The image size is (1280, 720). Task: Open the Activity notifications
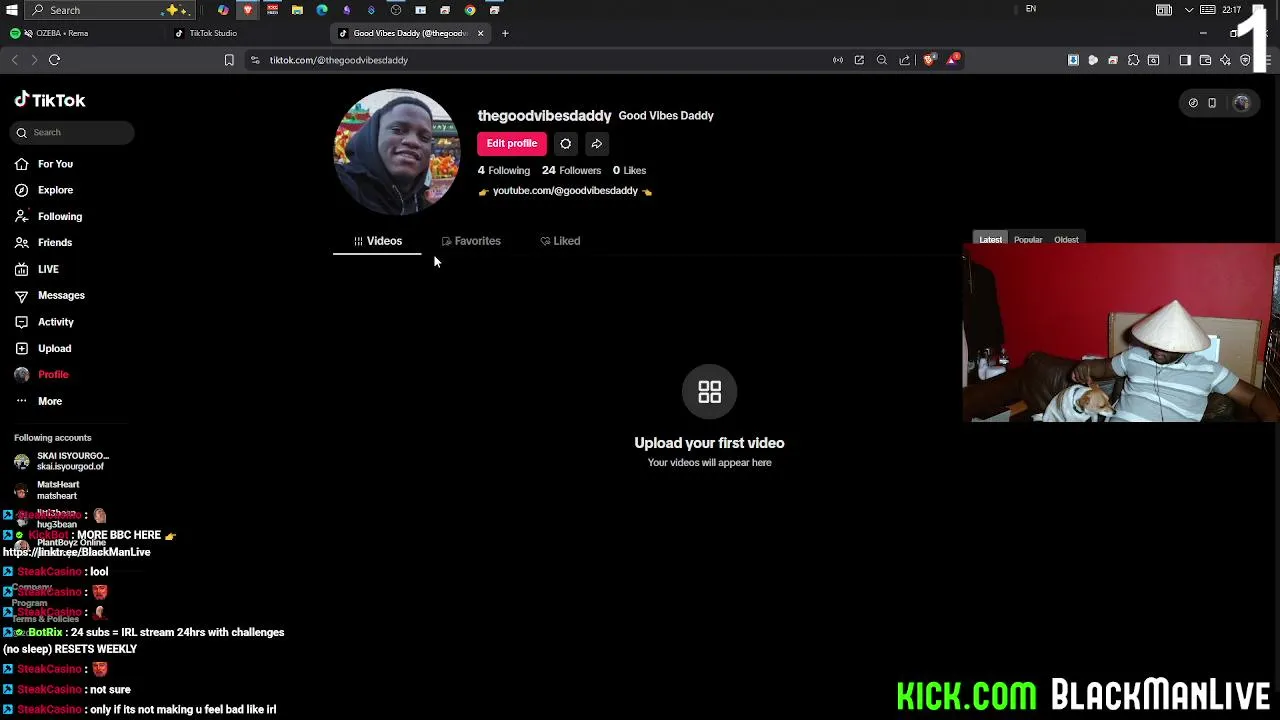pos(44,322)
